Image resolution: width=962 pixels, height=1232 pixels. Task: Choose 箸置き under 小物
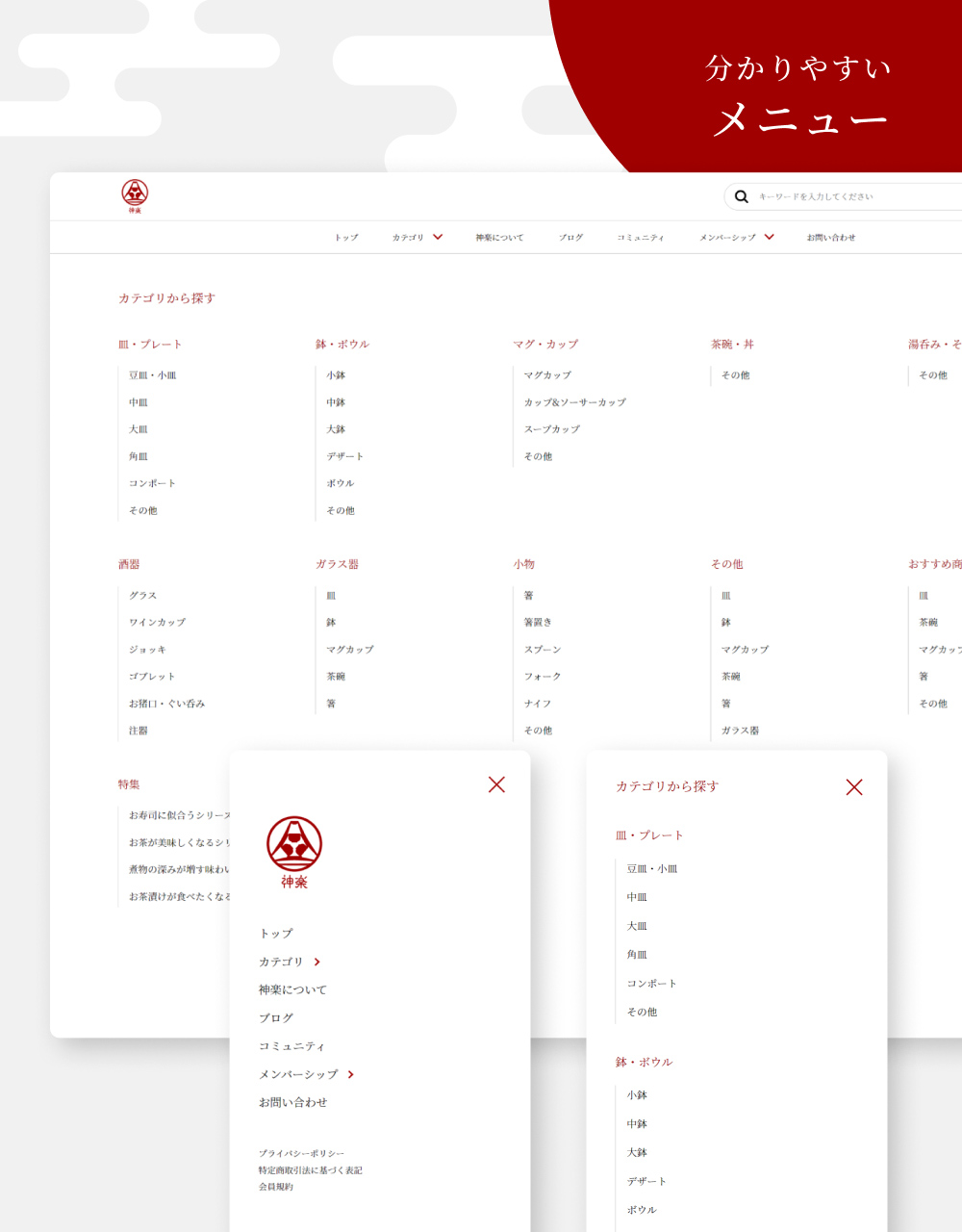[x=538, y=623]
